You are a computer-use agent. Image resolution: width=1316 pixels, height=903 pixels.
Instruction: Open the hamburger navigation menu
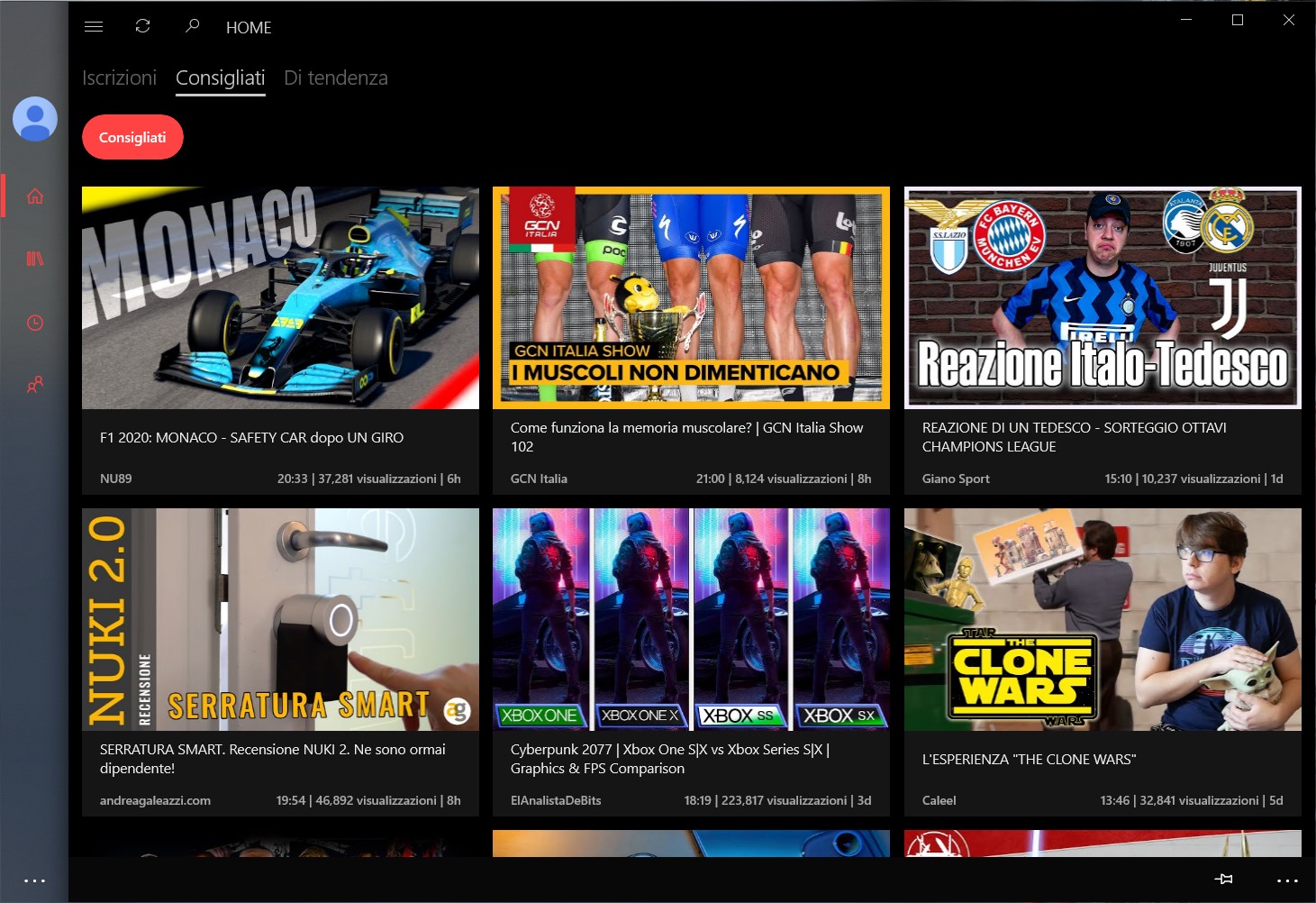point(94,27)
